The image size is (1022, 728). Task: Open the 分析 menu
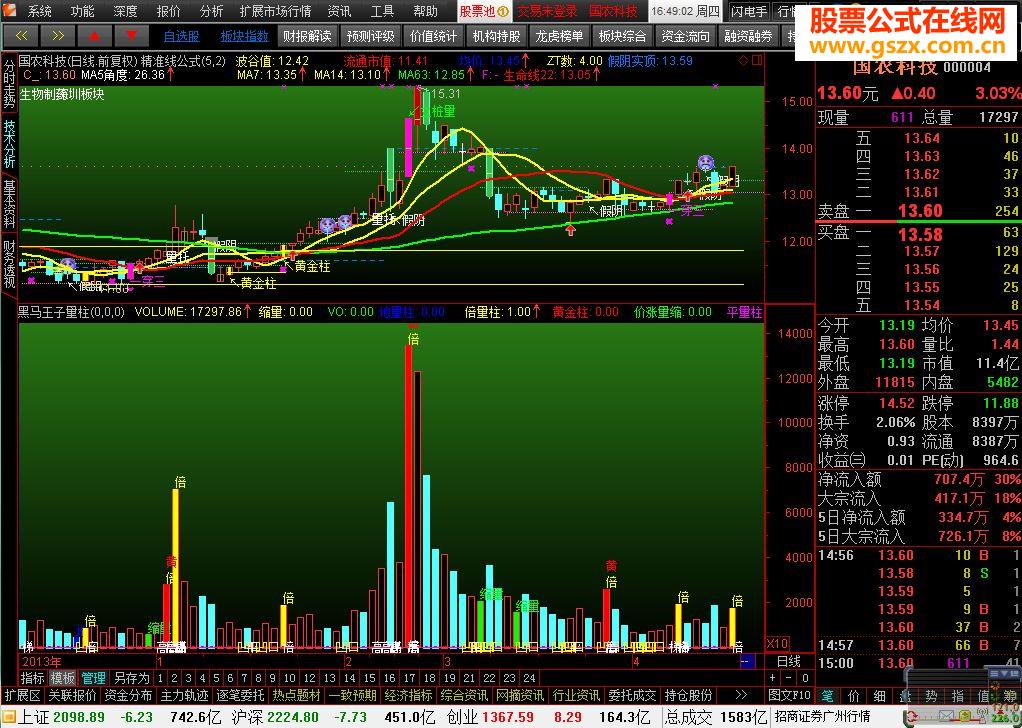(211, 11)
